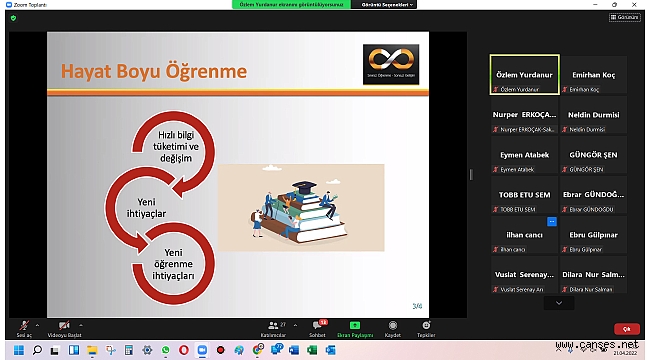Viewport: 650px width, 360px height.
Task: Click the green Ekran Paylaşımı share icon
Action: click(355, 326)
